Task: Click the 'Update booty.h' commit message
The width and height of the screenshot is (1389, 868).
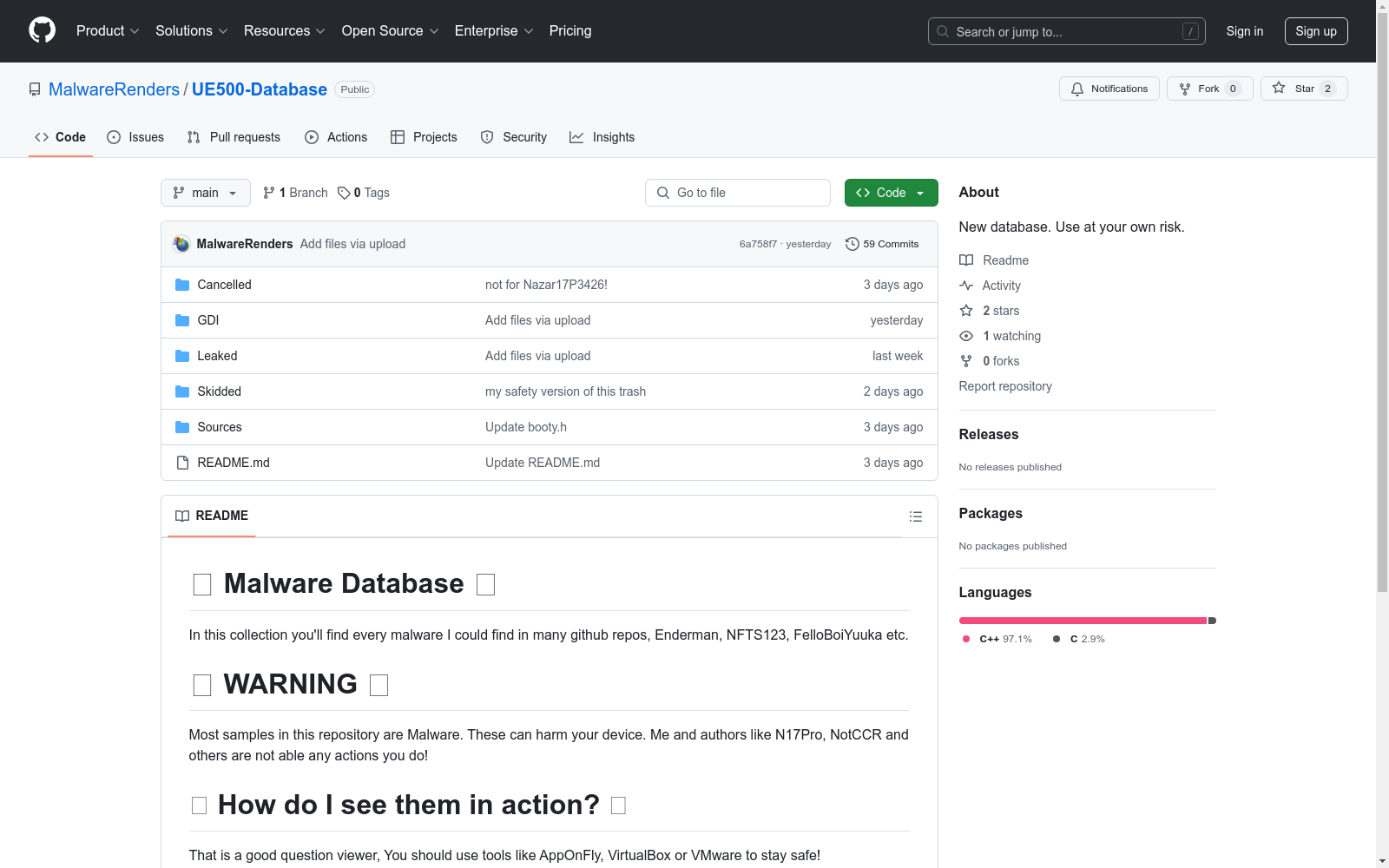Action: pyautogui.click(x=526, y=427)
